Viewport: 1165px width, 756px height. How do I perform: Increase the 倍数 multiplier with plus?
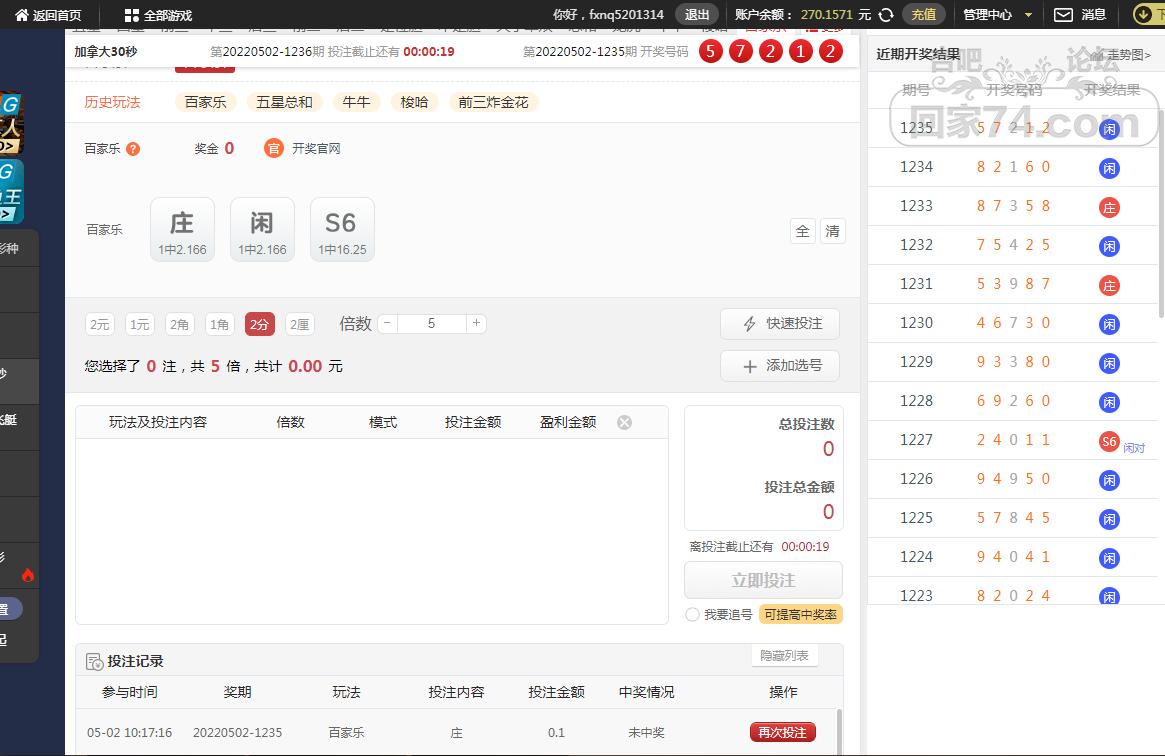477,323
